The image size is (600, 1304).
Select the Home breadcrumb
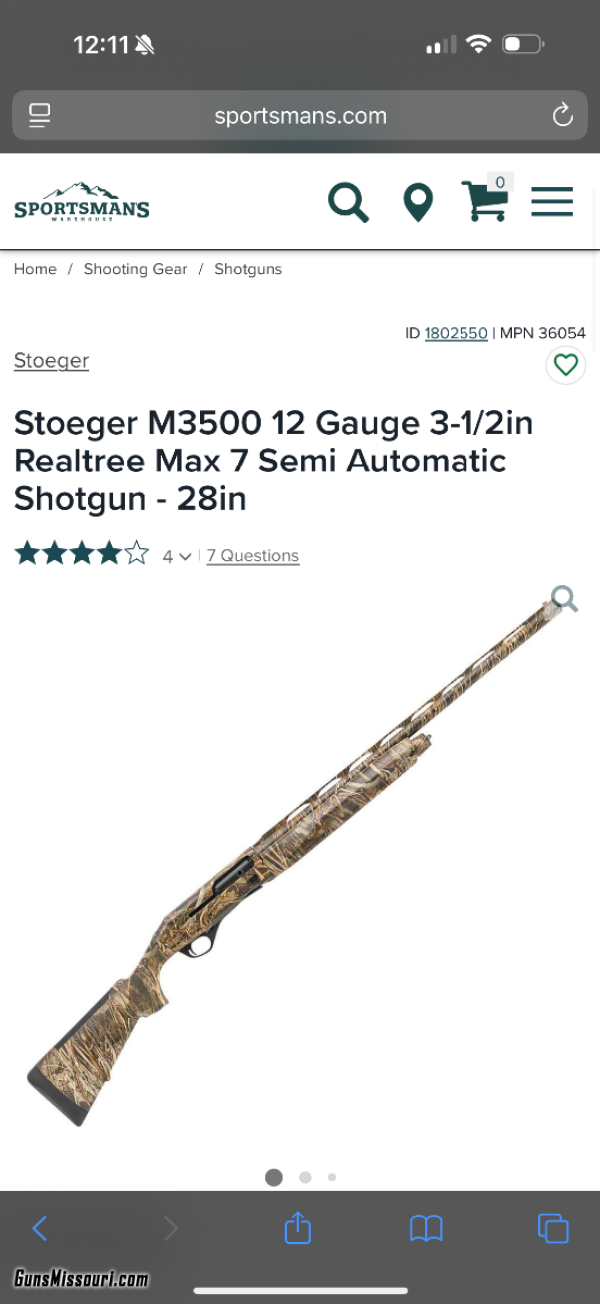pos(35,269)
